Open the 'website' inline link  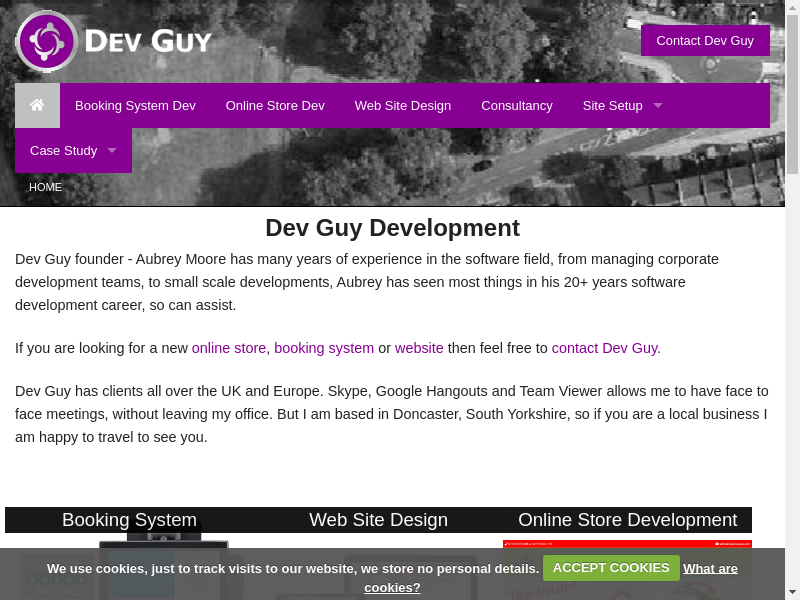tap(419, 348)
